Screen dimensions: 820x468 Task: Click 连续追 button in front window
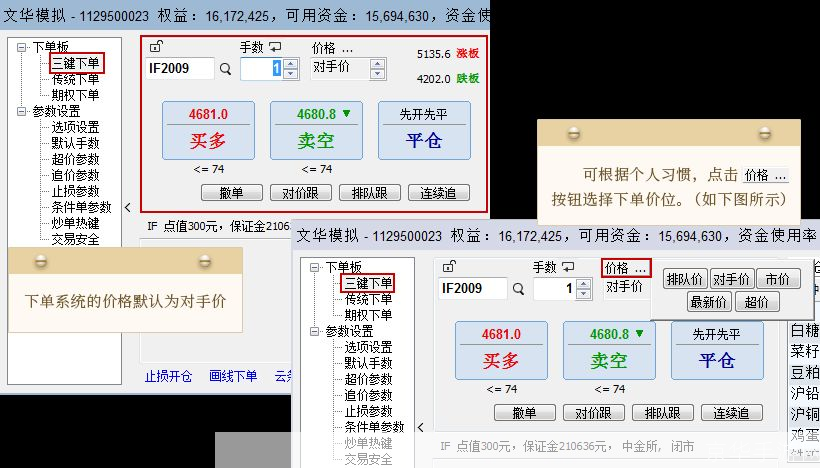coord(732,413)
